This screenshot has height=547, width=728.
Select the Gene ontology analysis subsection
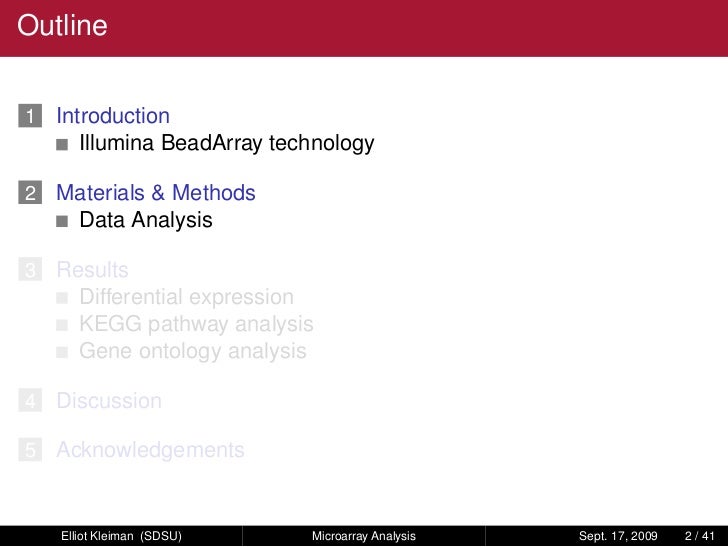click(193, 351)
